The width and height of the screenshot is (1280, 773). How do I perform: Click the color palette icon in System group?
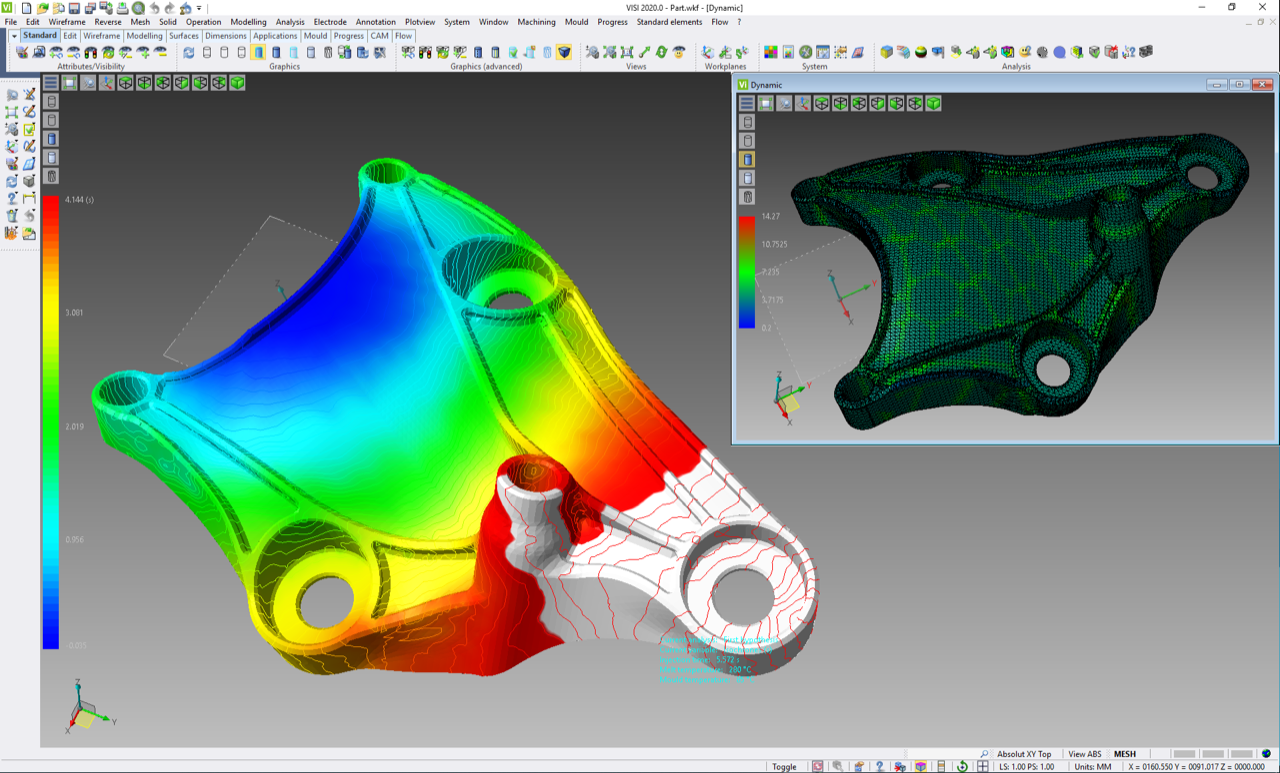point(771,52)
